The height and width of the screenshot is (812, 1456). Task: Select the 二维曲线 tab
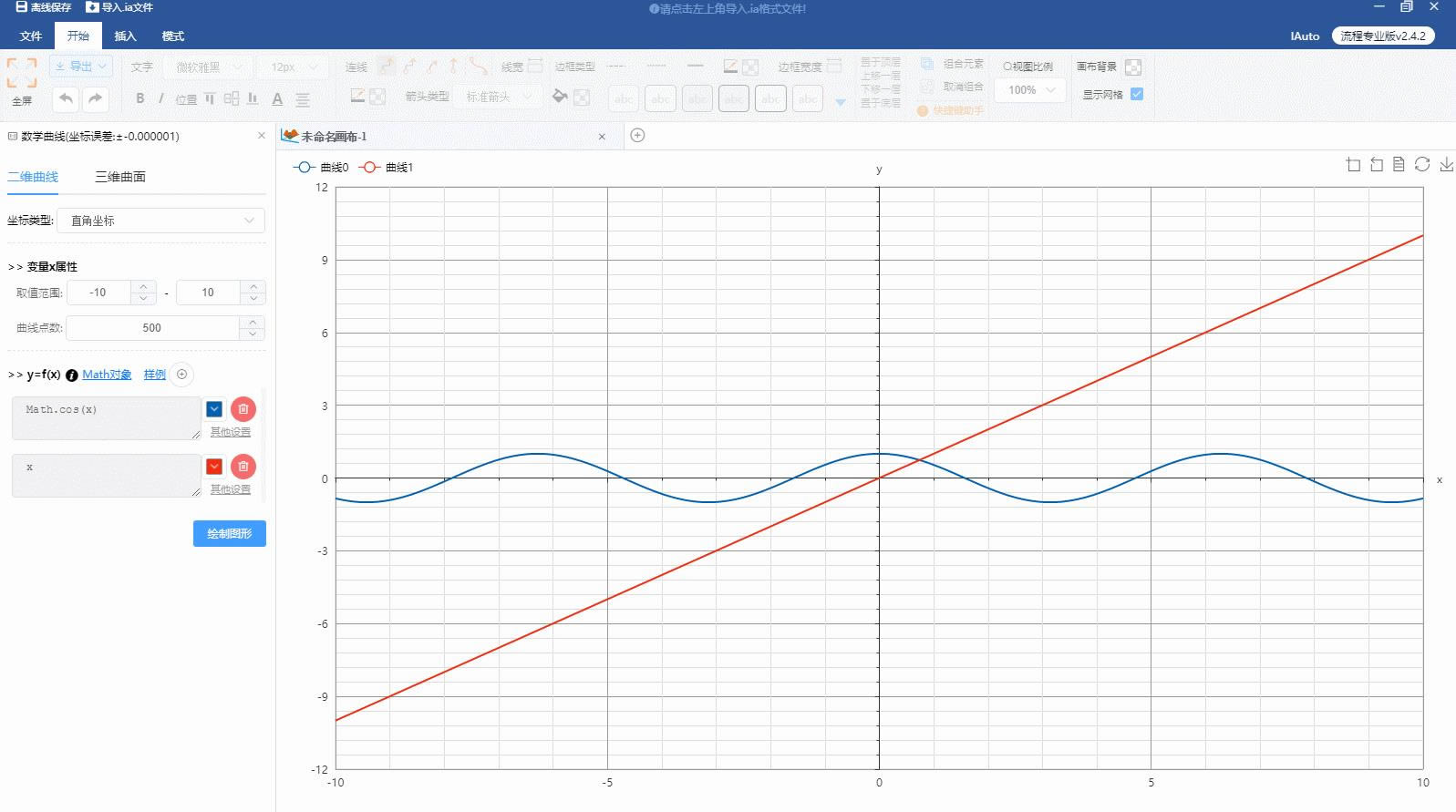coord(33,177)
